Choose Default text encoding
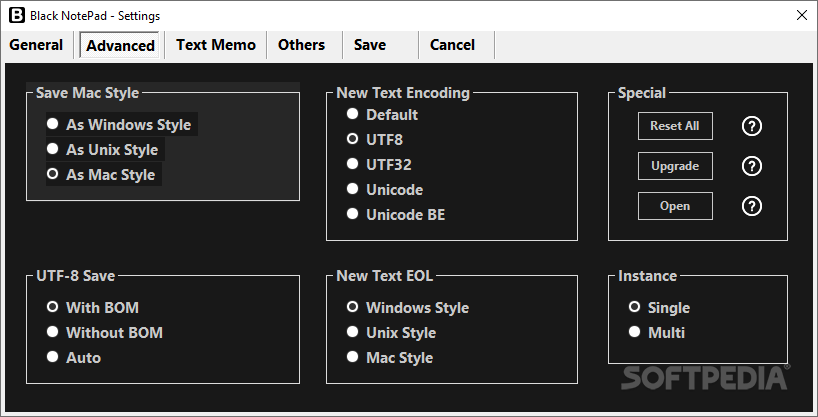Viewport: 818px width, 417px height. tap(382, 114)
